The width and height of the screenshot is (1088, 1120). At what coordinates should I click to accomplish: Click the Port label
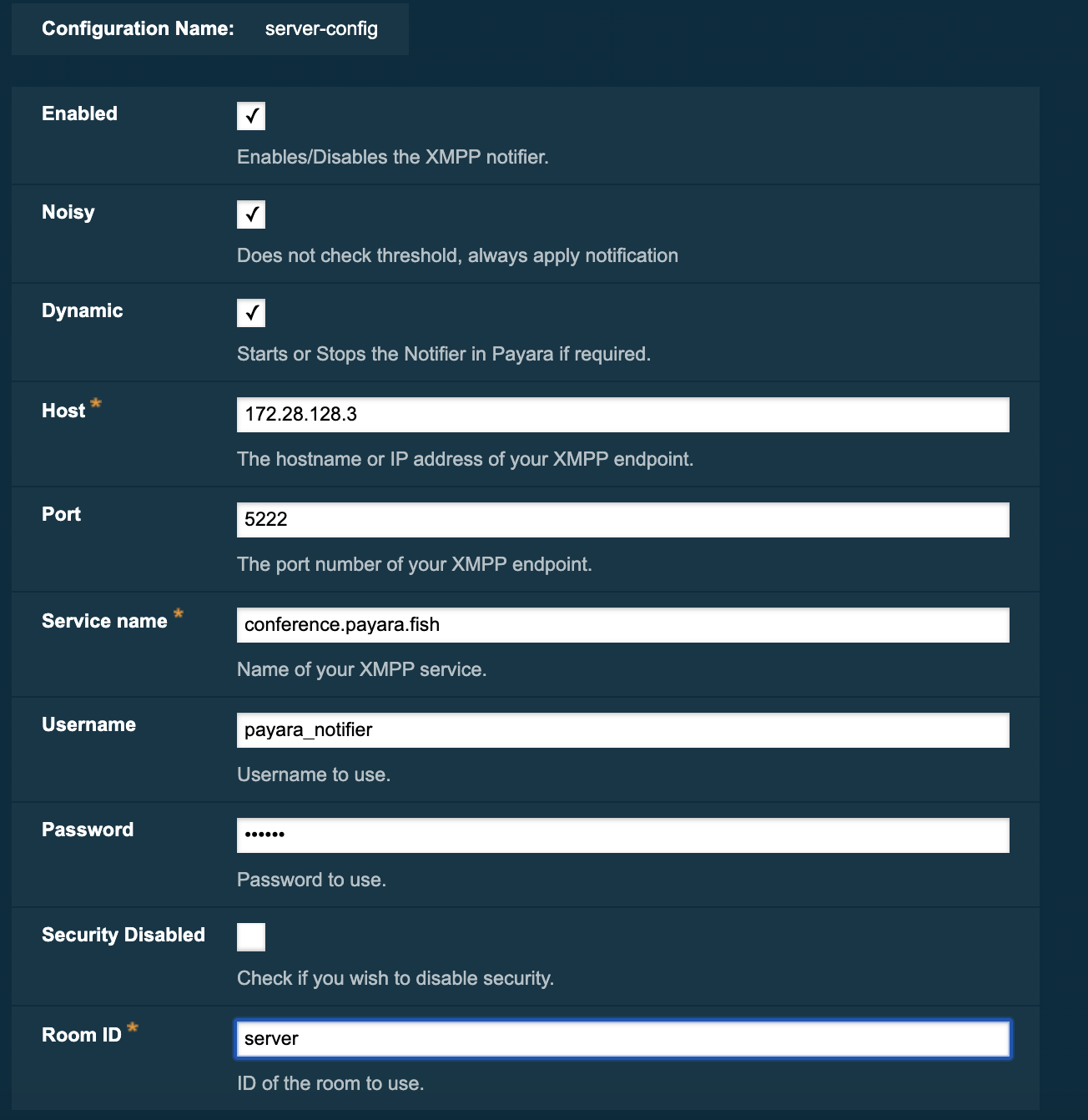tap(61, 514)
